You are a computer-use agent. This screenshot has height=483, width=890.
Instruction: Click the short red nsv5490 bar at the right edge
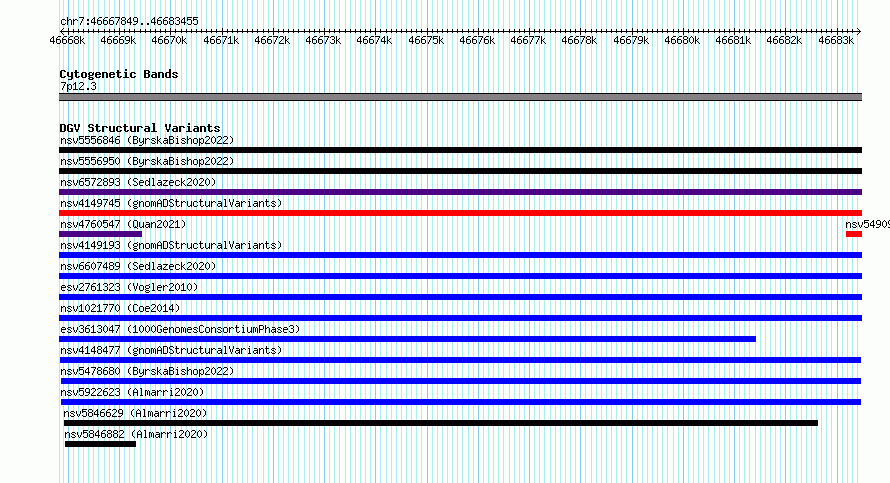854,234
